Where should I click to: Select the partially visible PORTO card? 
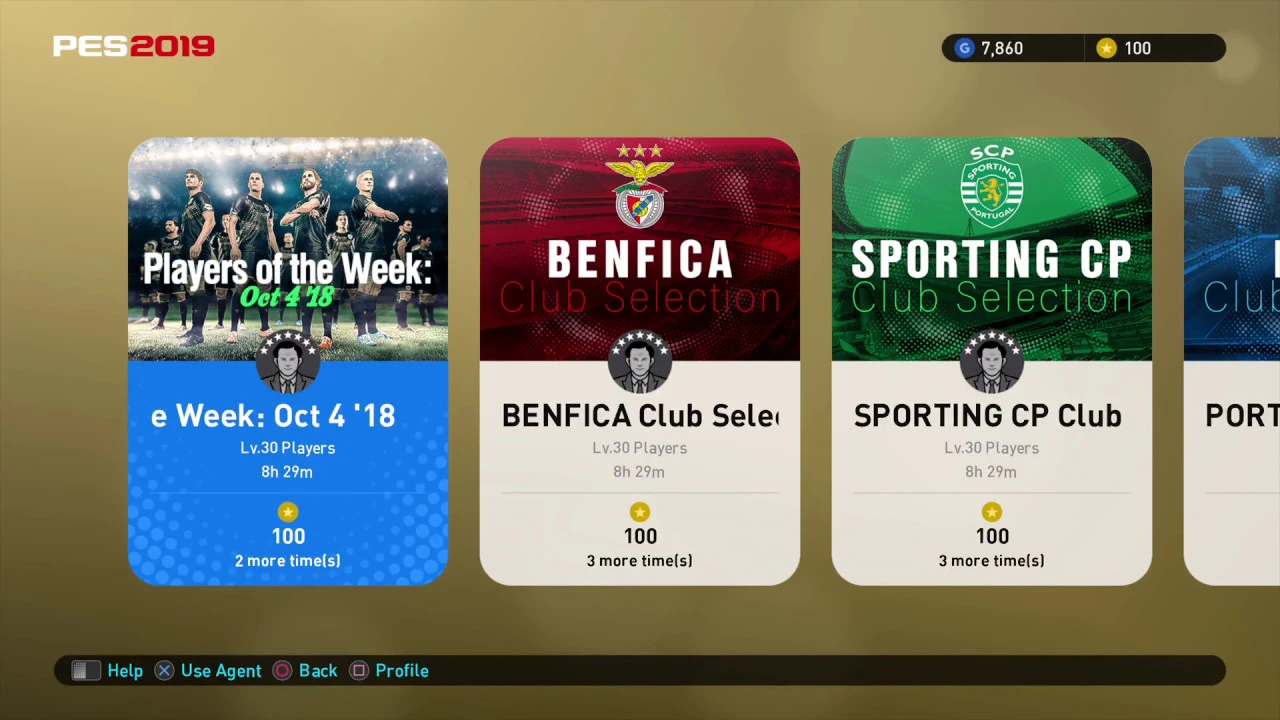click(1232, 361)
